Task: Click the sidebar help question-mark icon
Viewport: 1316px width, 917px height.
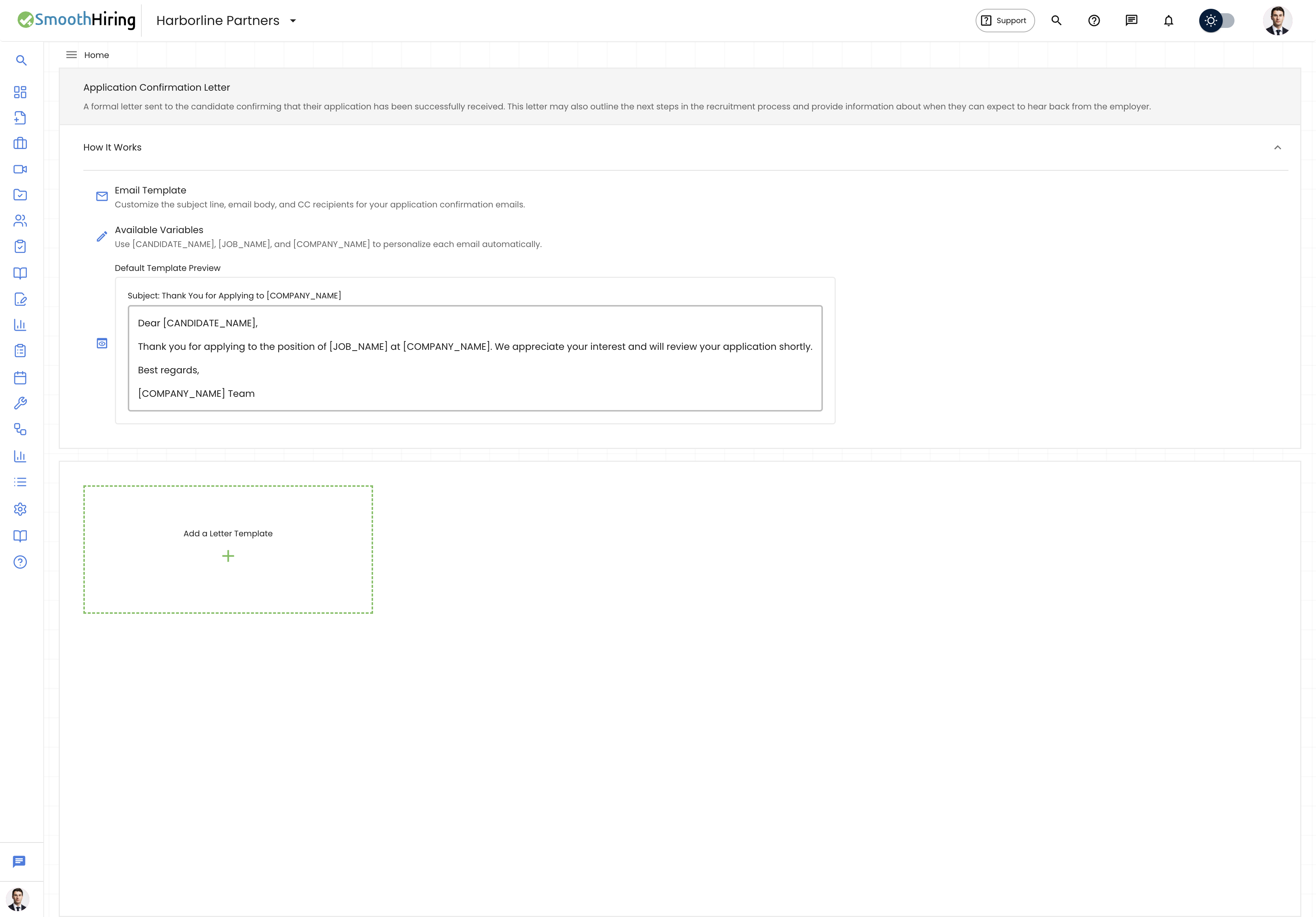Action: (20, 562)
